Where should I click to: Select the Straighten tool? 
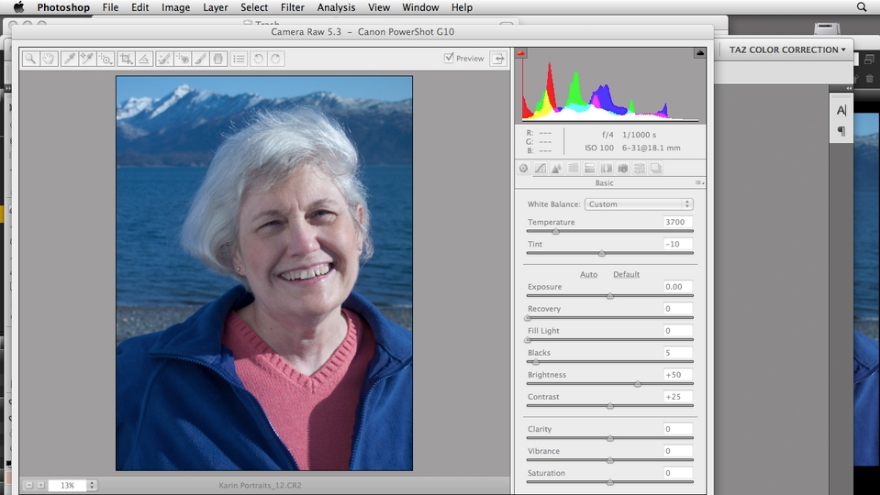[x=144, y=58]
